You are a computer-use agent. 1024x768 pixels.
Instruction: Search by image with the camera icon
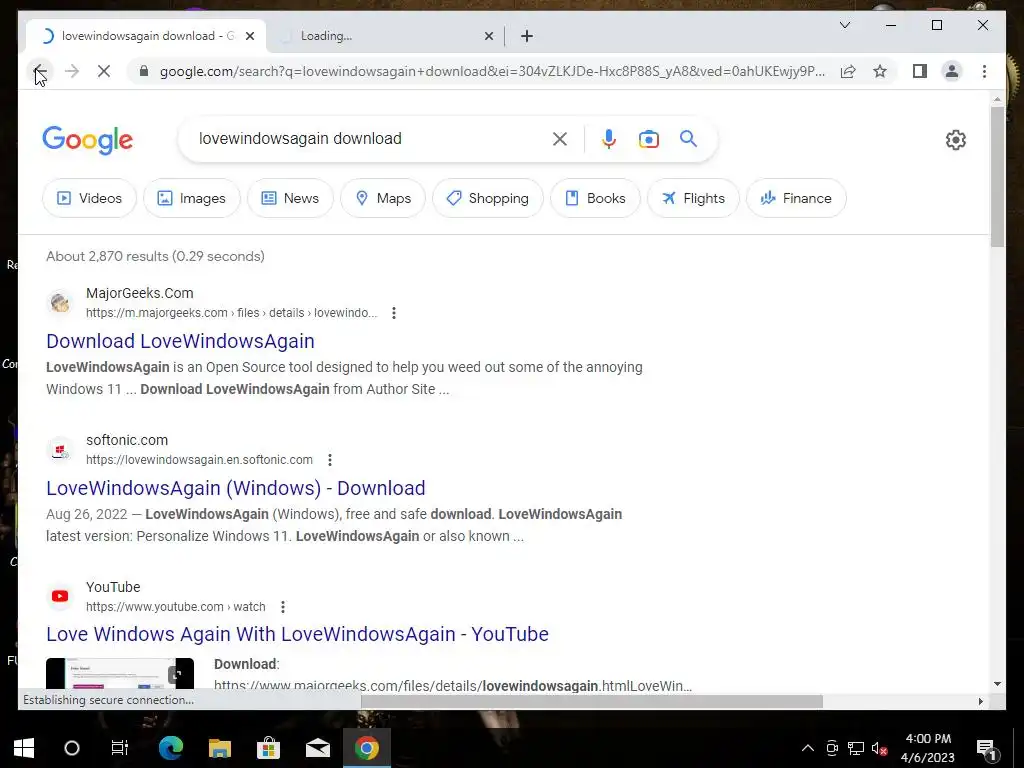(648, 139)
